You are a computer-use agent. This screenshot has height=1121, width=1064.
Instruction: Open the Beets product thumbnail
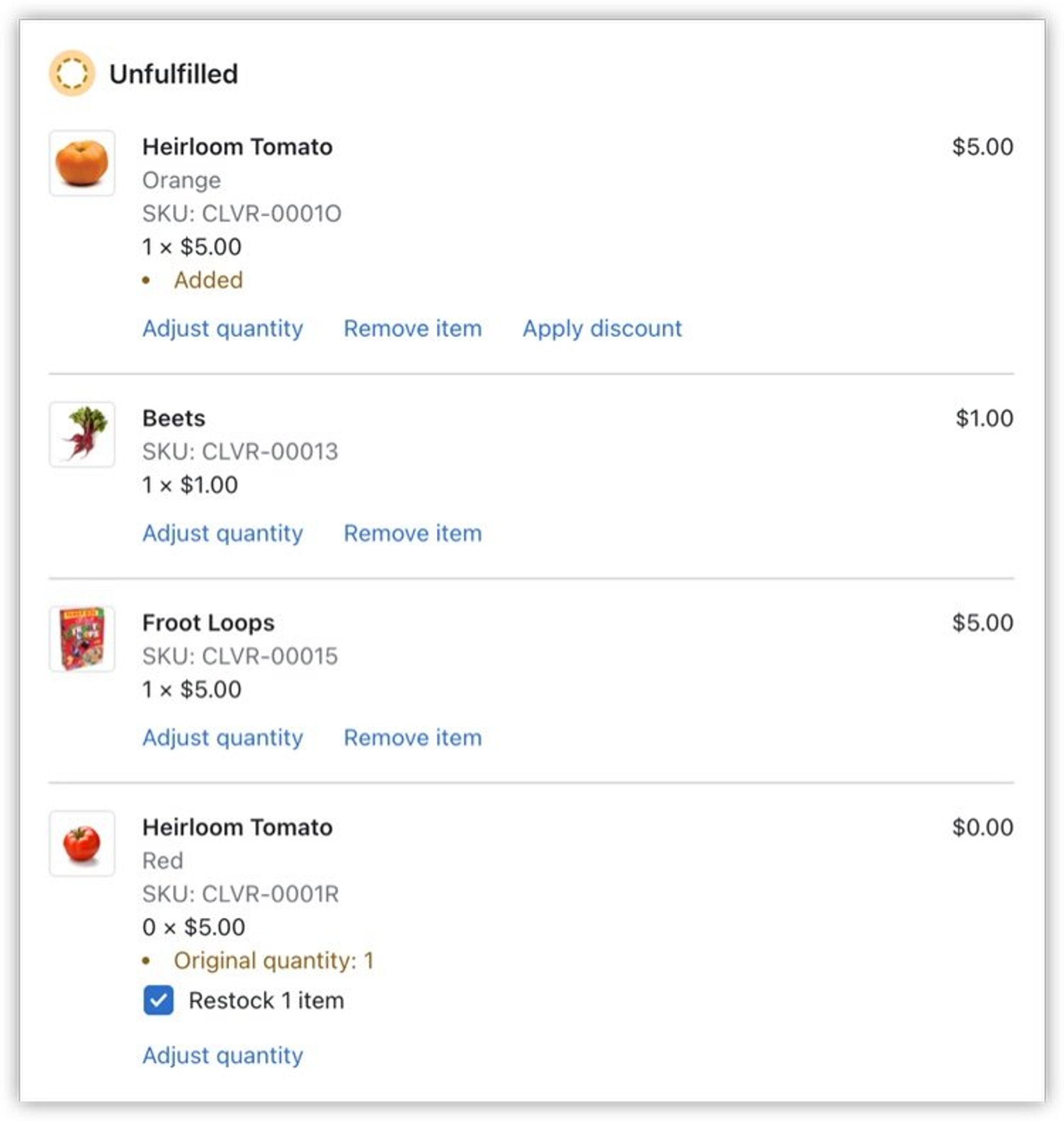(x=82, y=435)
